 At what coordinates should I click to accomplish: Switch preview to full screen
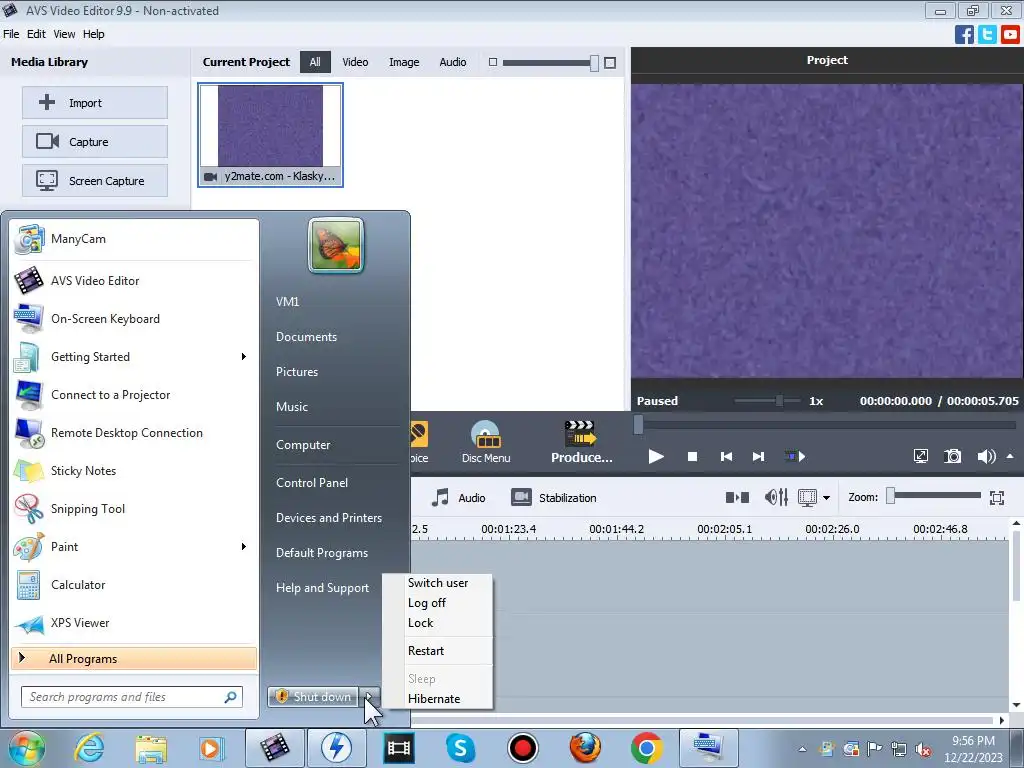[921, 456]
